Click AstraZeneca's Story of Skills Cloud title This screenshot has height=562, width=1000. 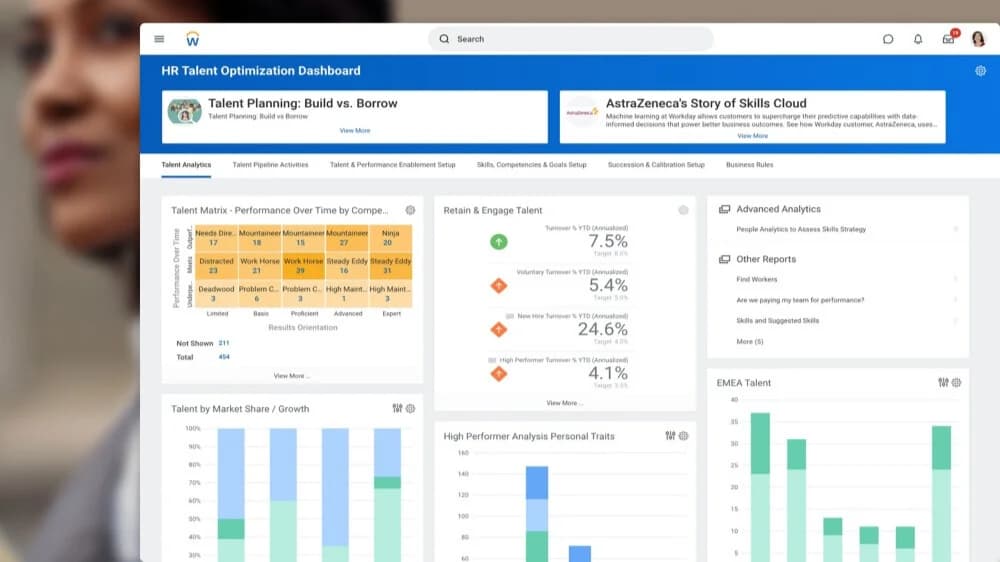[x=706, y=103]
